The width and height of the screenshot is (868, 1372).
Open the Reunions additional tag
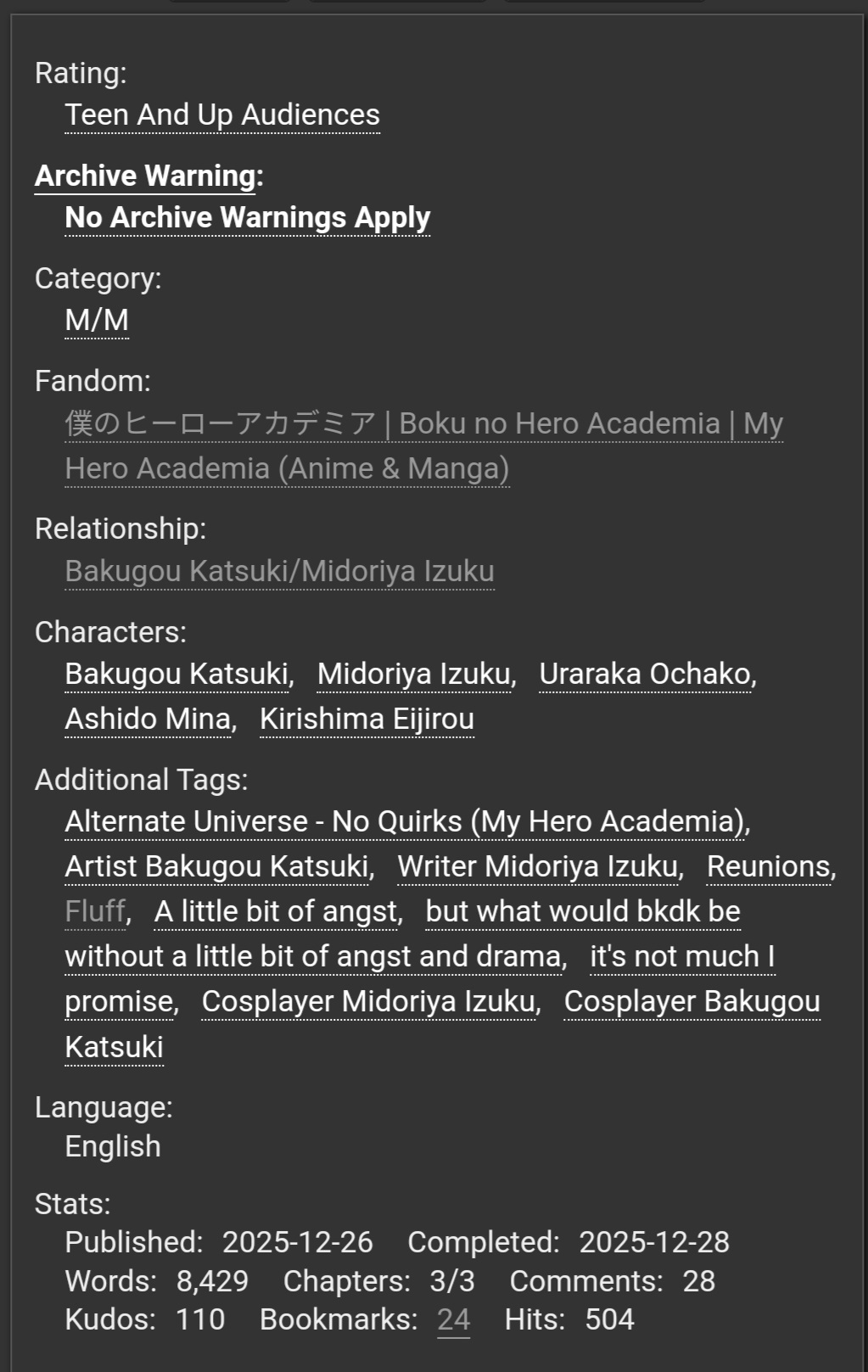pyautogui.click(x=769, y=866)
